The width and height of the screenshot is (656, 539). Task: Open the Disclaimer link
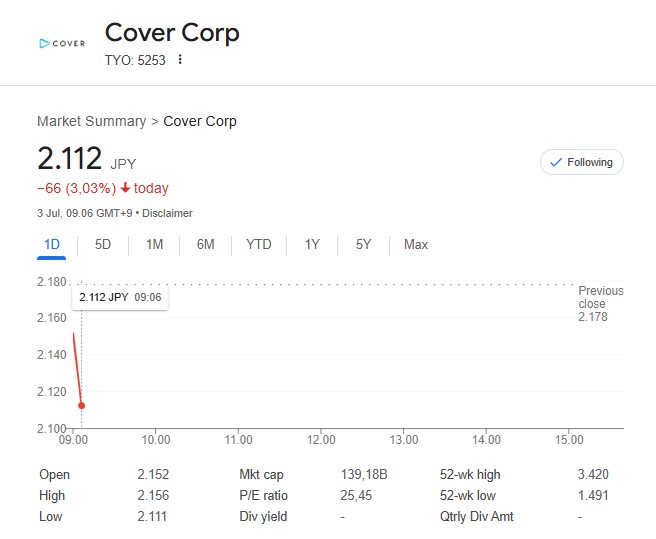[167, 213]
